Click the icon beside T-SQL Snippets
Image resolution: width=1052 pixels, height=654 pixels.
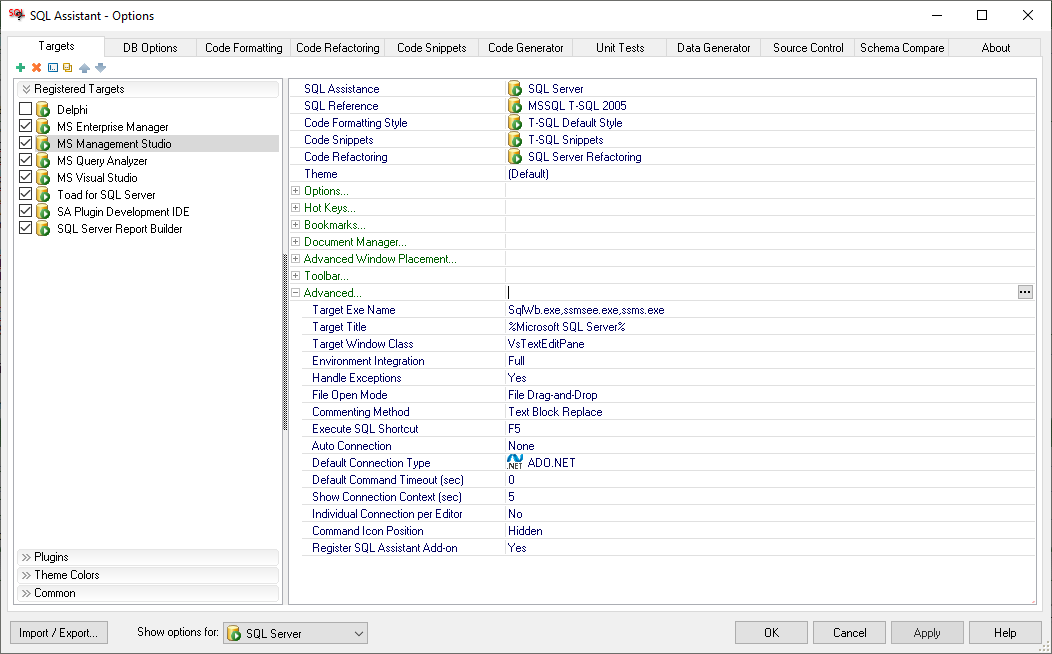click(515, 140)
